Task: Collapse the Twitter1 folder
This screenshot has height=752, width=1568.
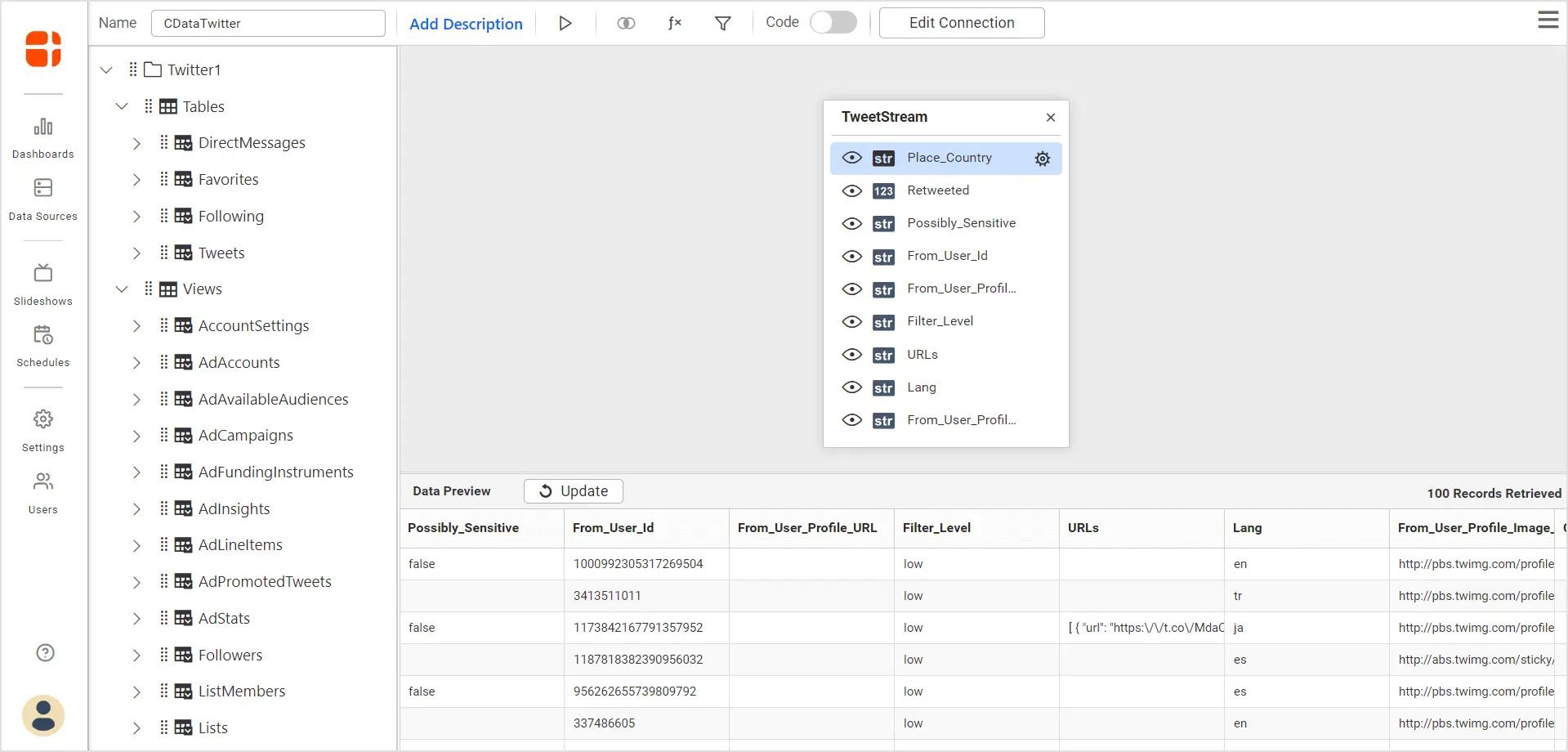Action: [x=106, y=70]
